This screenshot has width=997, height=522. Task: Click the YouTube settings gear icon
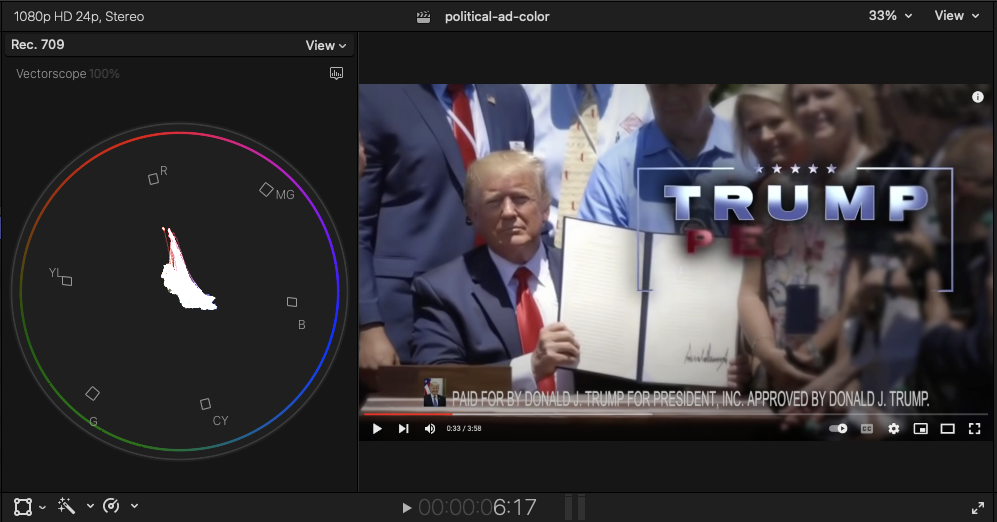coord(894,429)
